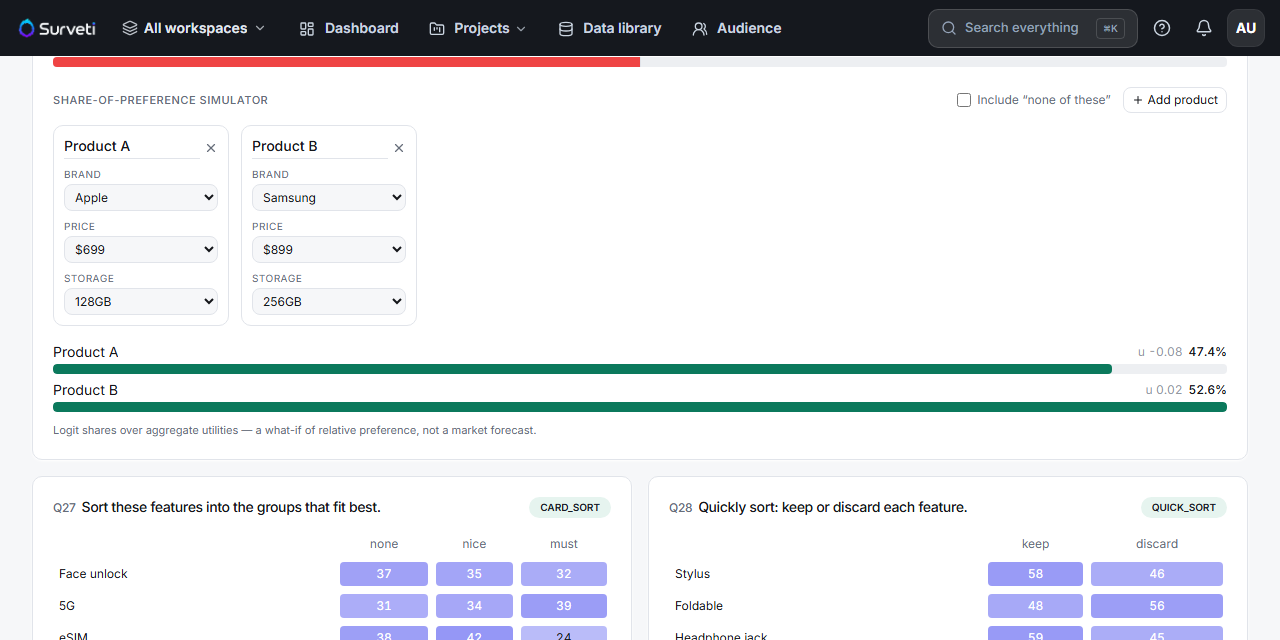Open the notifications bell

[1204, 28]
